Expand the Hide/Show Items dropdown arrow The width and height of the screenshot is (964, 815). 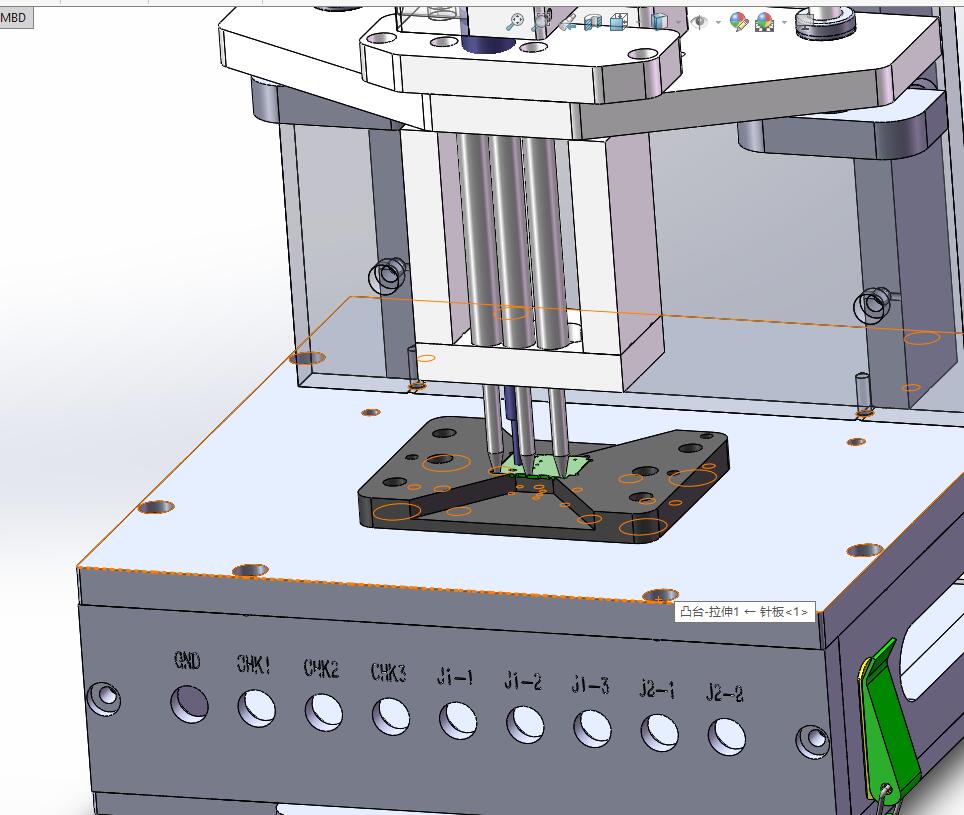click(717, 23)
